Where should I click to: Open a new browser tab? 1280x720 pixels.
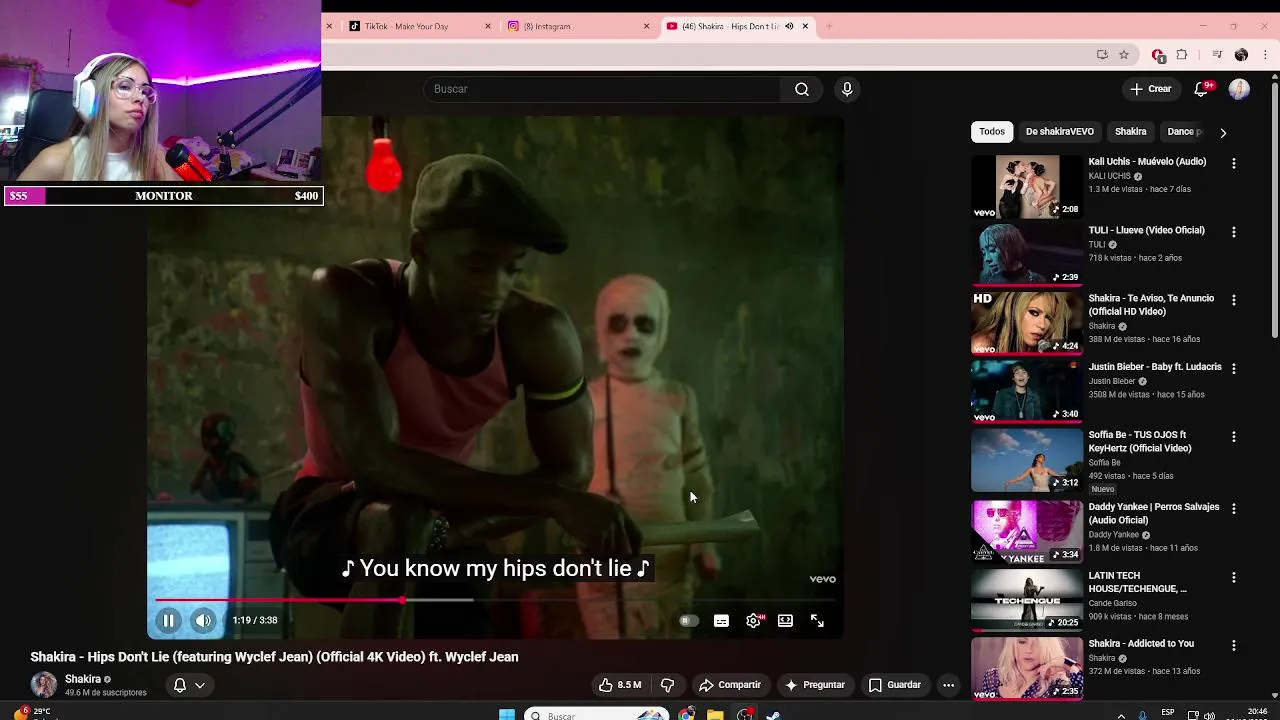tap(829, 26)
